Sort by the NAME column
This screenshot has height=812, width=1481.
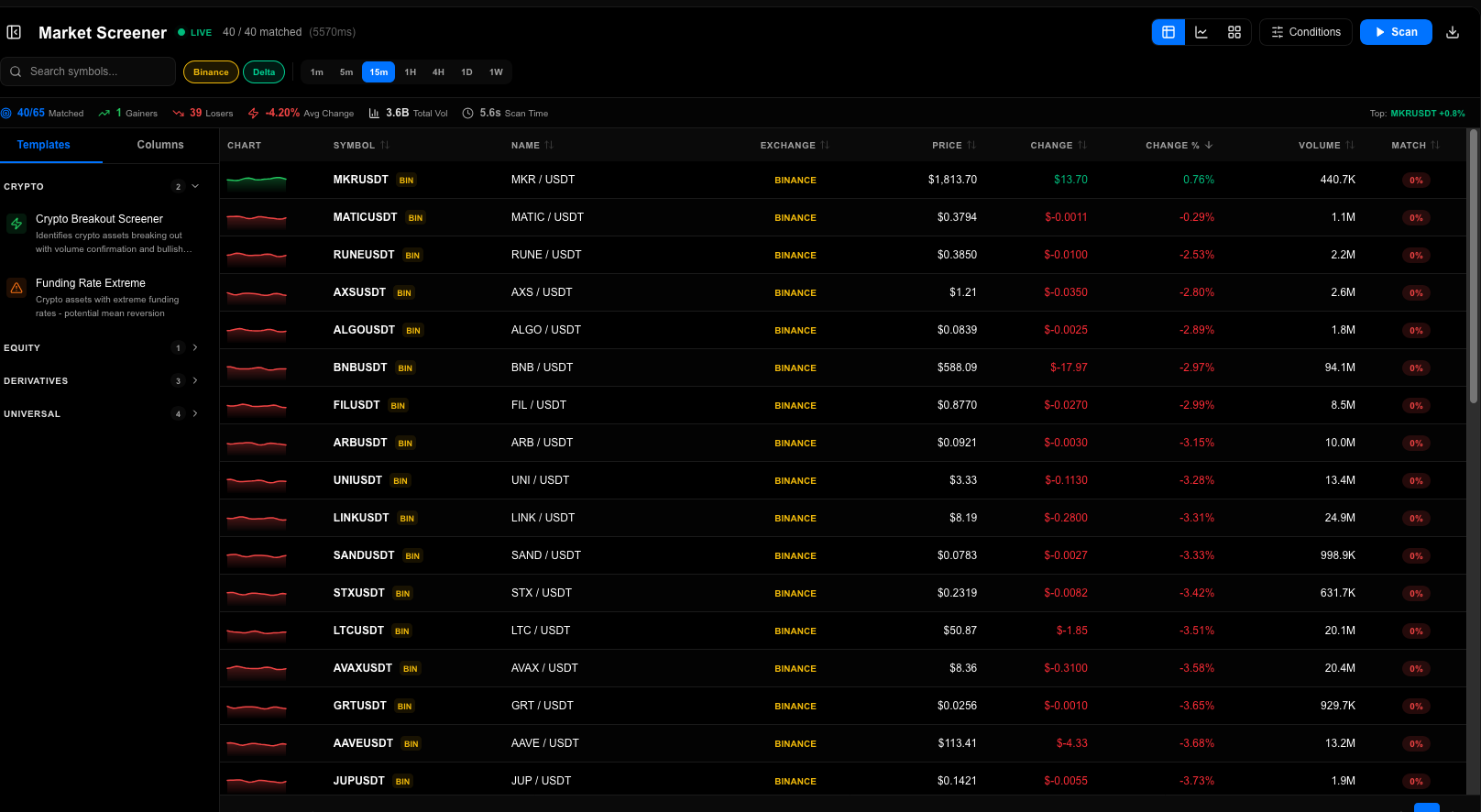[532, 146]
